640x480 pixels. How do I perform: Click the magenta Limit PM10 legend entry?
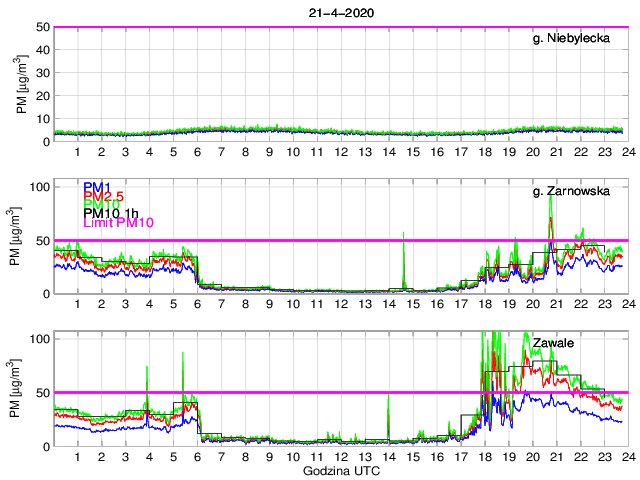[116, 224]
